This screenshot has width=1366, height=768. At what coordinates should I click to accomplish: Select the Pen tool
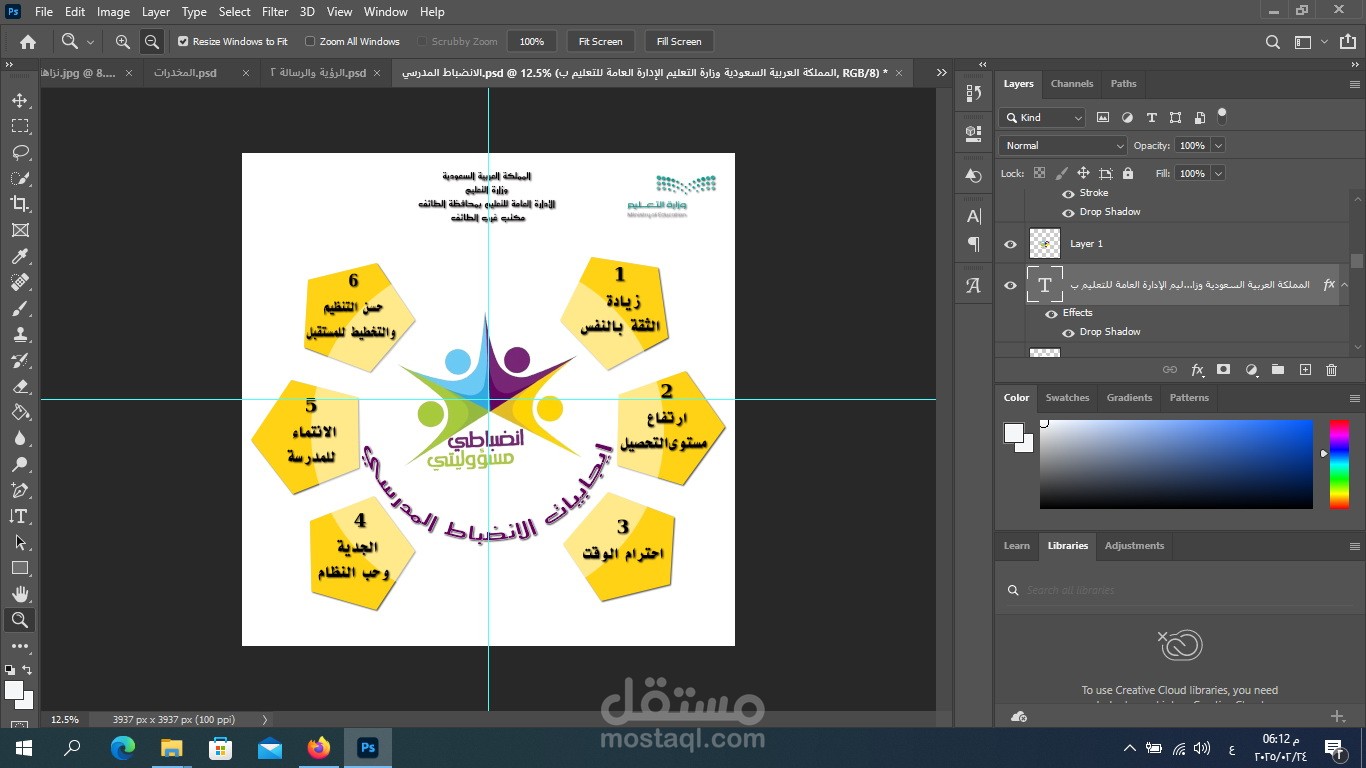tap(20, 490)
